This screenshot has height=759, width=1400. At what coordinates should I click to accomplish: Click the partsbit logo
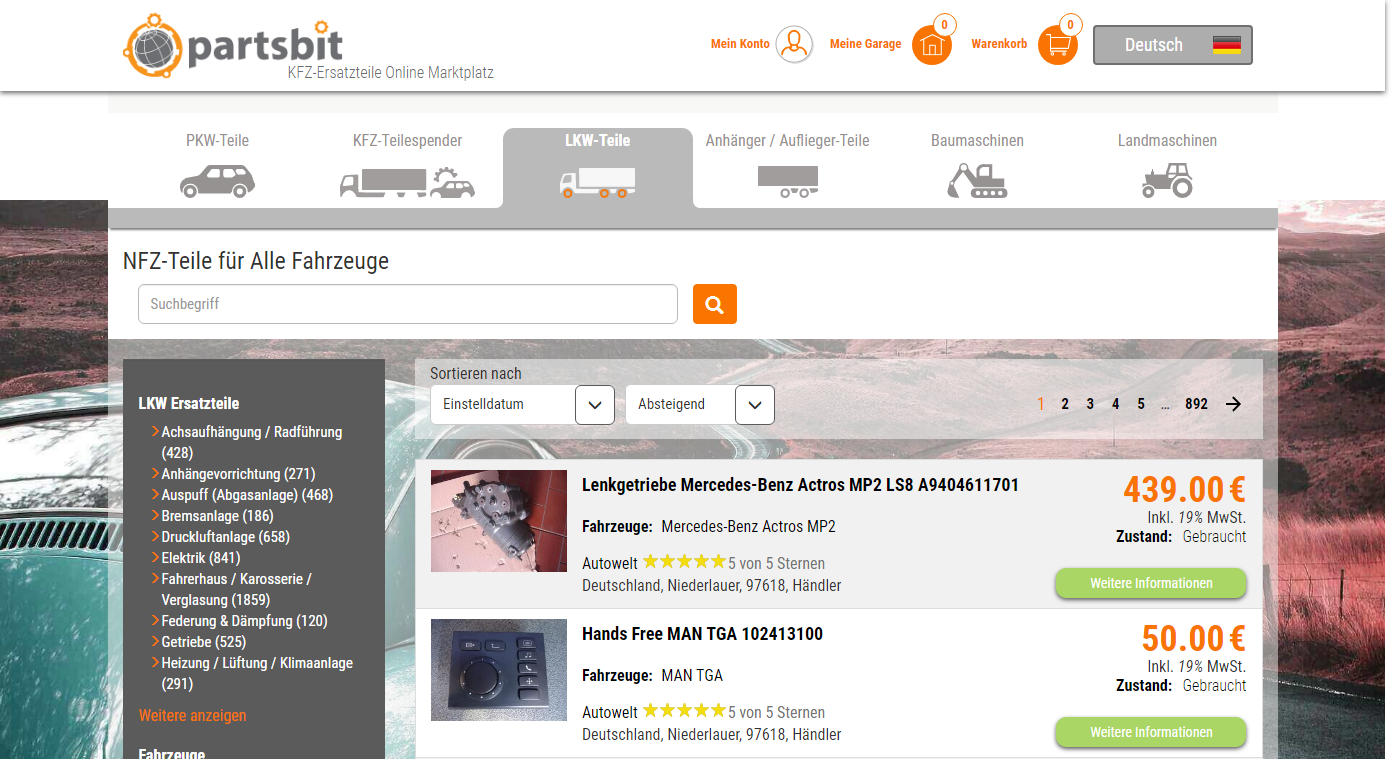click(233, 45)
